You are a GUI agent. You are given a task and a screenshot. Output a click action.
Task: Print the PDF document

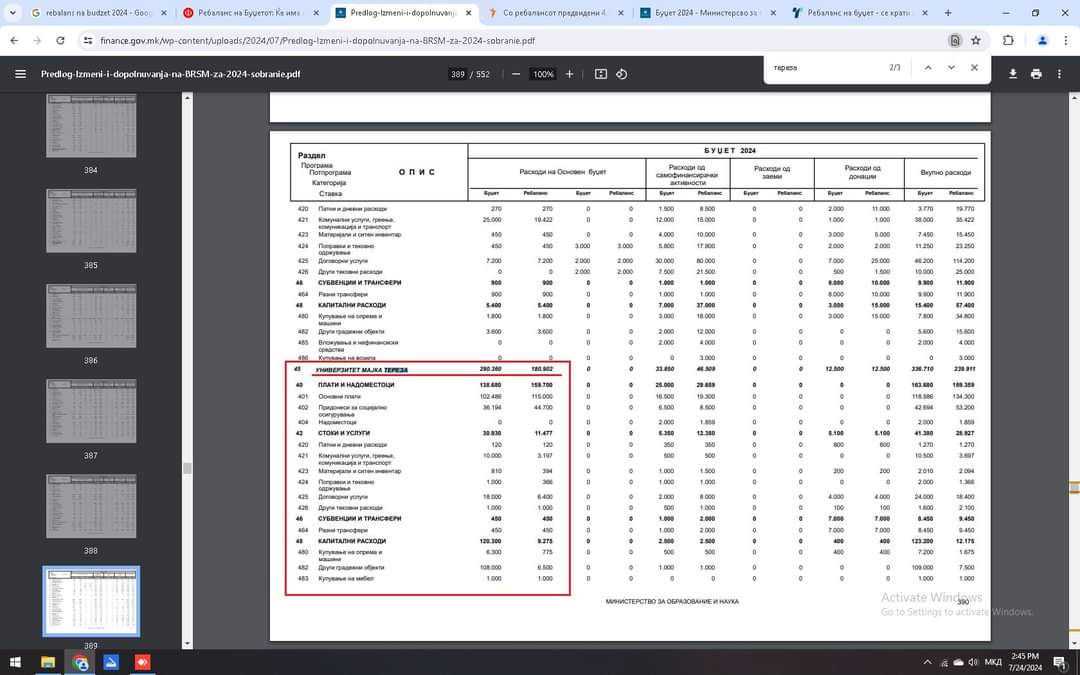coord(1036,74)
